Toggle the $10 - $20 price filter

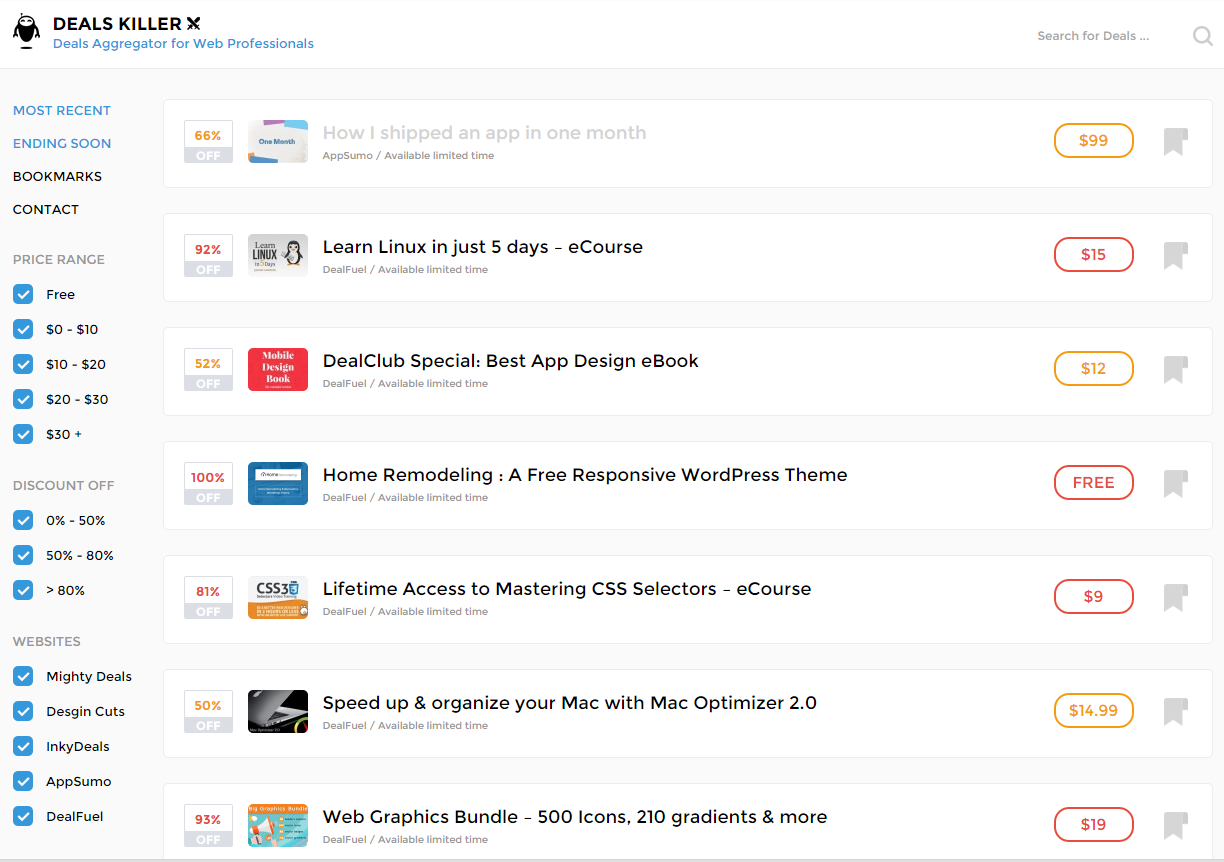pos(23,364)
